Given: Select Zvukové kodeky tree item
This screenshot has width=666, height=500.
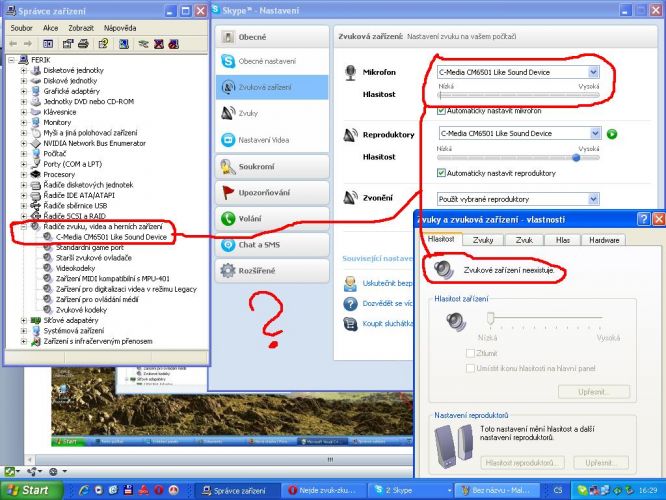Looking at the screenshot, I should (x=81, y=310).
